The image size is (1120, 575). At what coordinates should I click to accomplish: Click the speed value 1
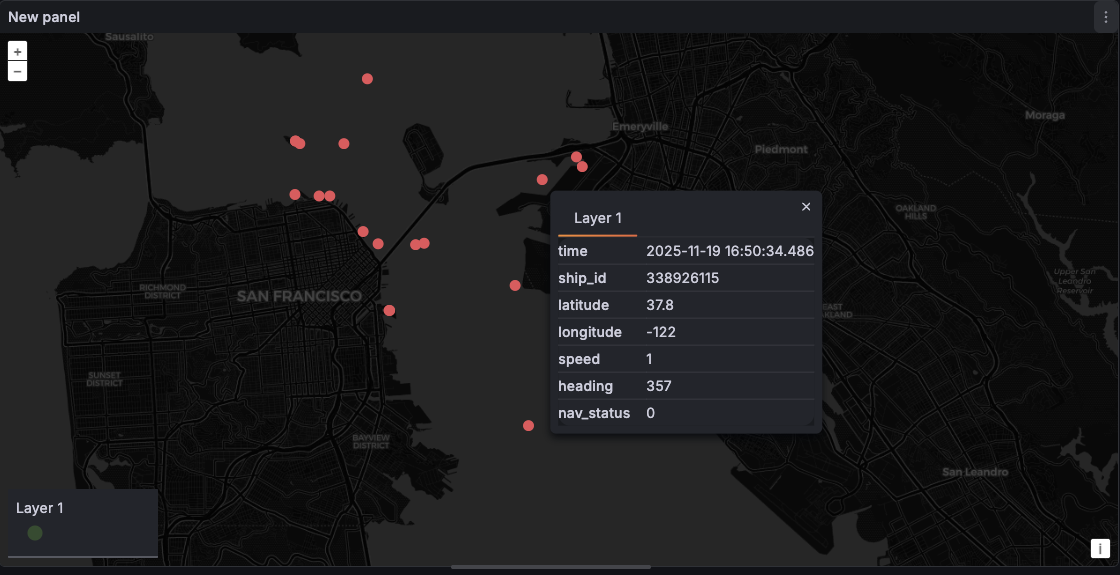click(649, 359)
